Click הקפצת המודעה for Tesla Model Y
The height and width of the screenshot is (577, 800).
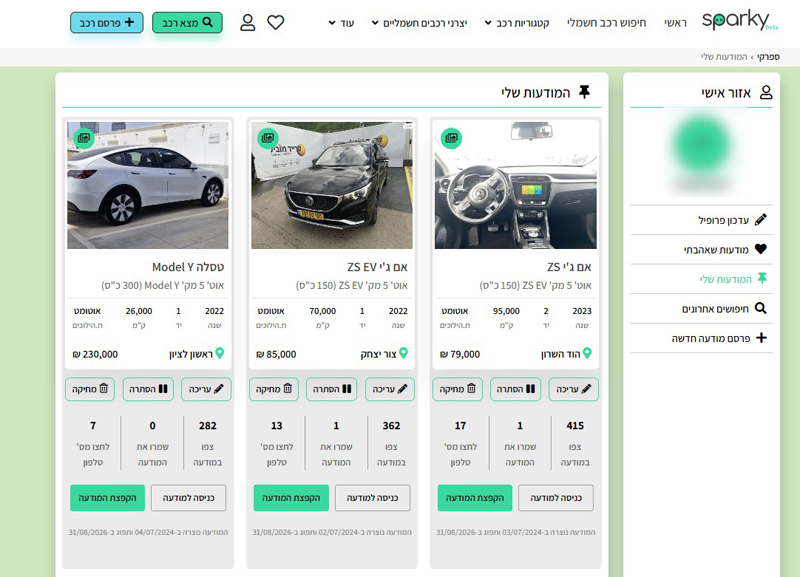(x=107, y=498)
